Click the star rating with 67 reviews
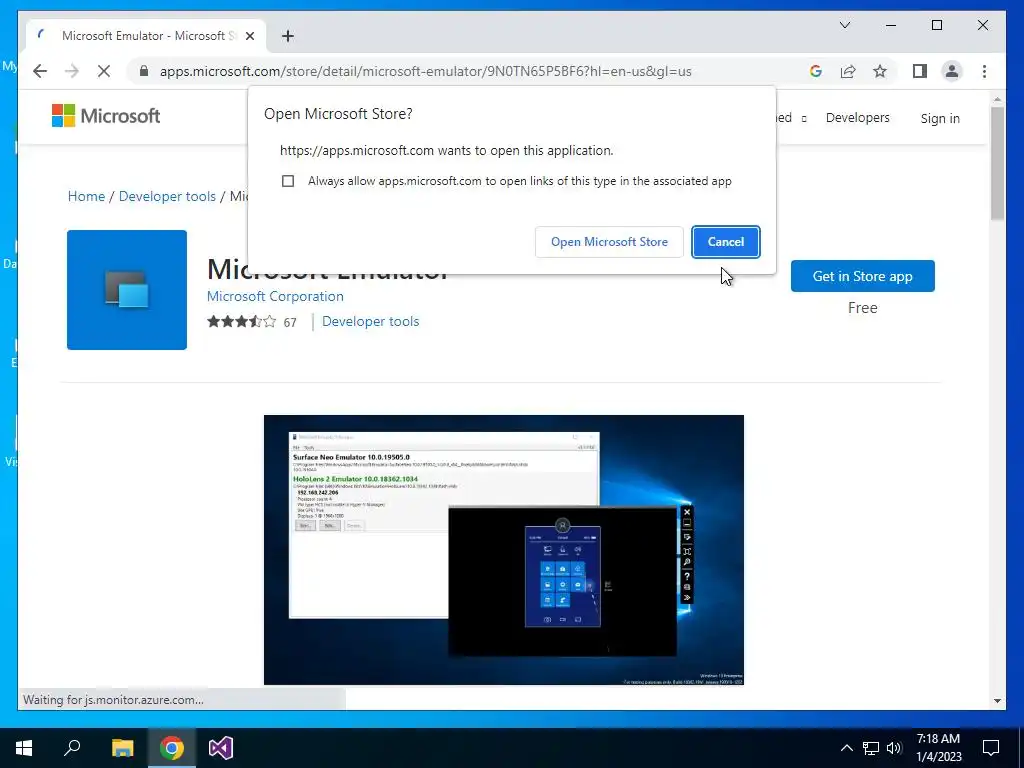Screen dimensions: 1024x768 [x=251, y=321]
